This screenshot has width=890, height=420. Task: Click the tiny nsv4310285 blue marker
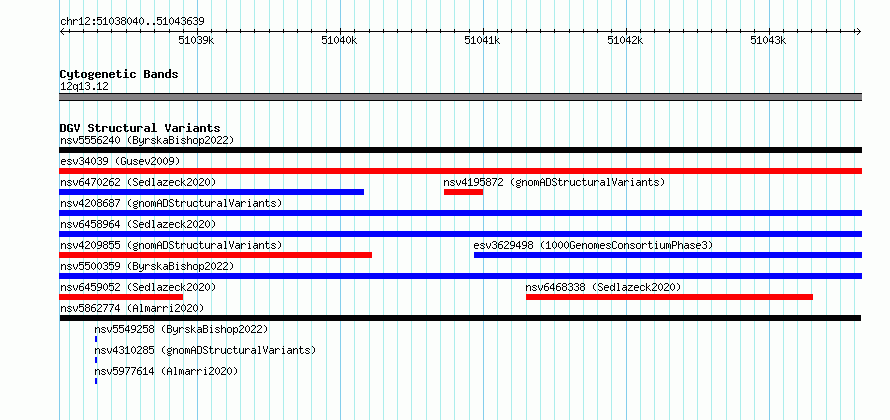coord(96,360)
